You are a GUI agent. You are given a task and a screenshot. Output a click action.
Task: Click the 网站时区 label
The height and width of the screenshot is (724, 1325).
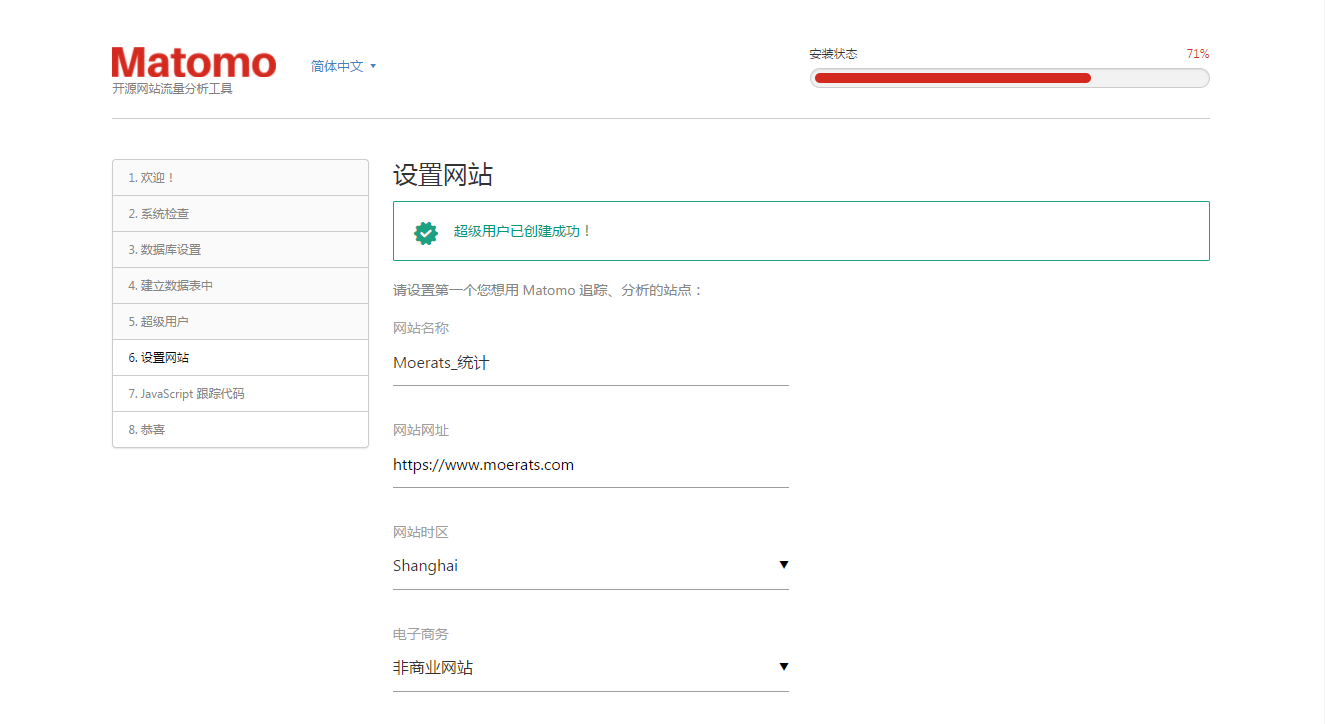(x=421, y=532)
